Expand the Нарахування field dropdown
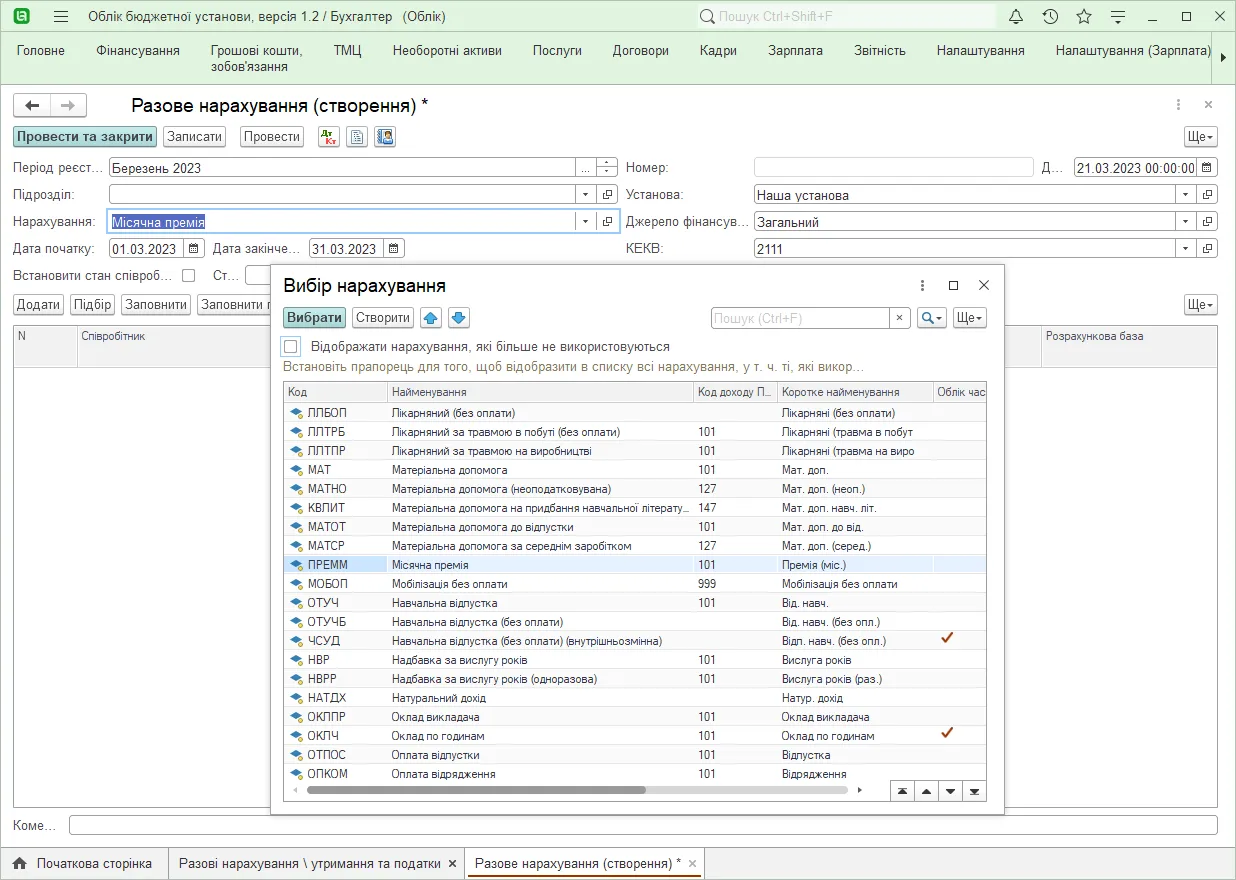 [585, 222]
